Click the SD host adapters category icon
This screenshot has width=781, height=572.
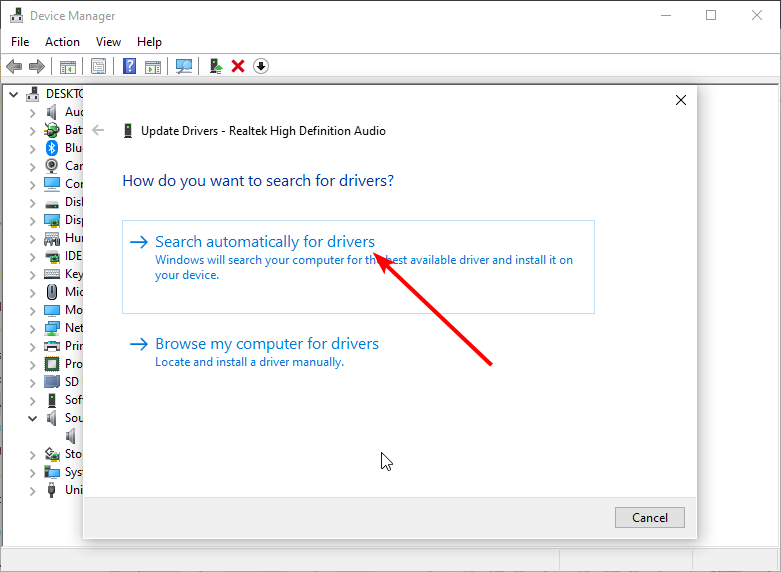[x=52, y=382]
